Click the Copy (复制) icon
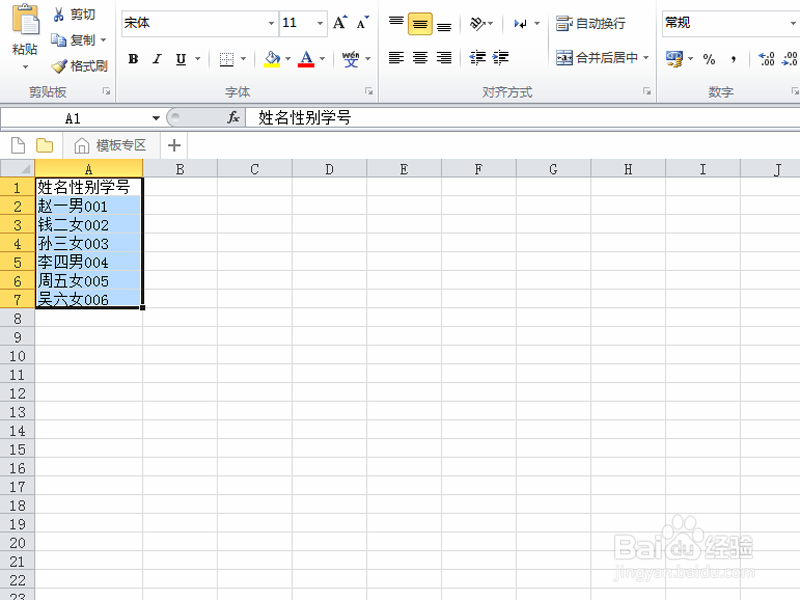 (59, 40)
